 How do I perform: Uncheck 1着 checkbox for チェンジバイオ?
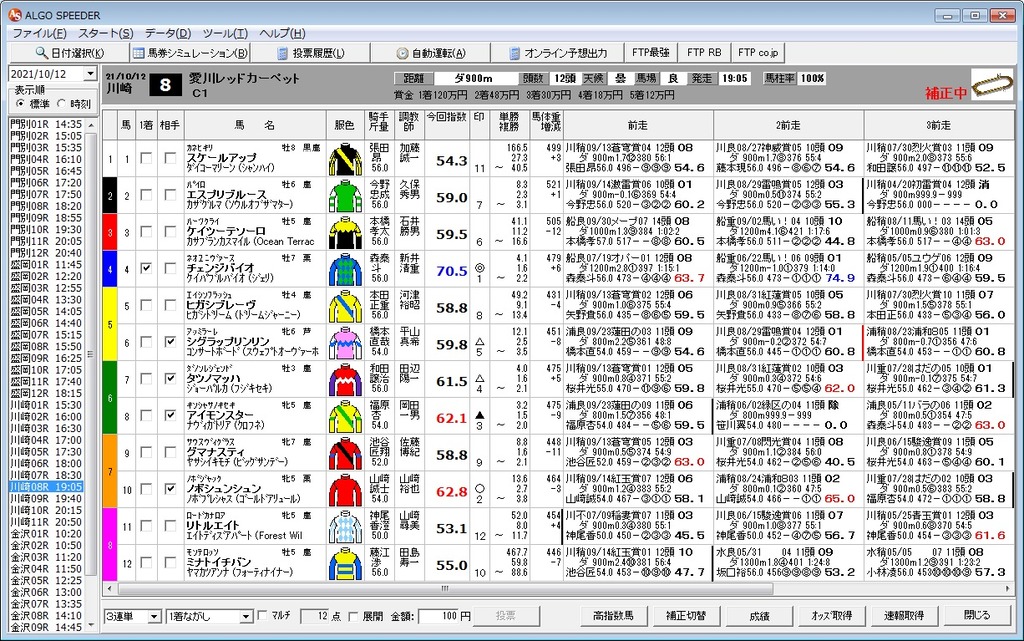coord(146,268)
